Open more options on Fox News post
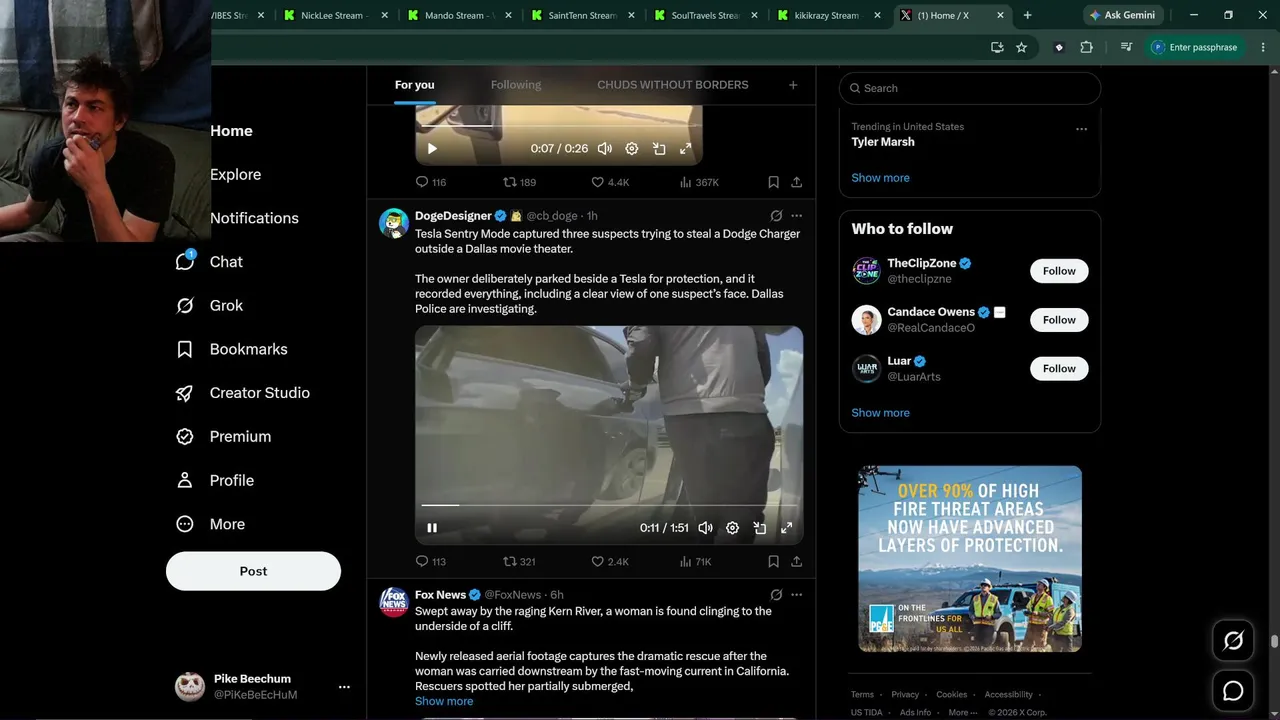The width and height of the screenshot is (1280, 720). 796,595
